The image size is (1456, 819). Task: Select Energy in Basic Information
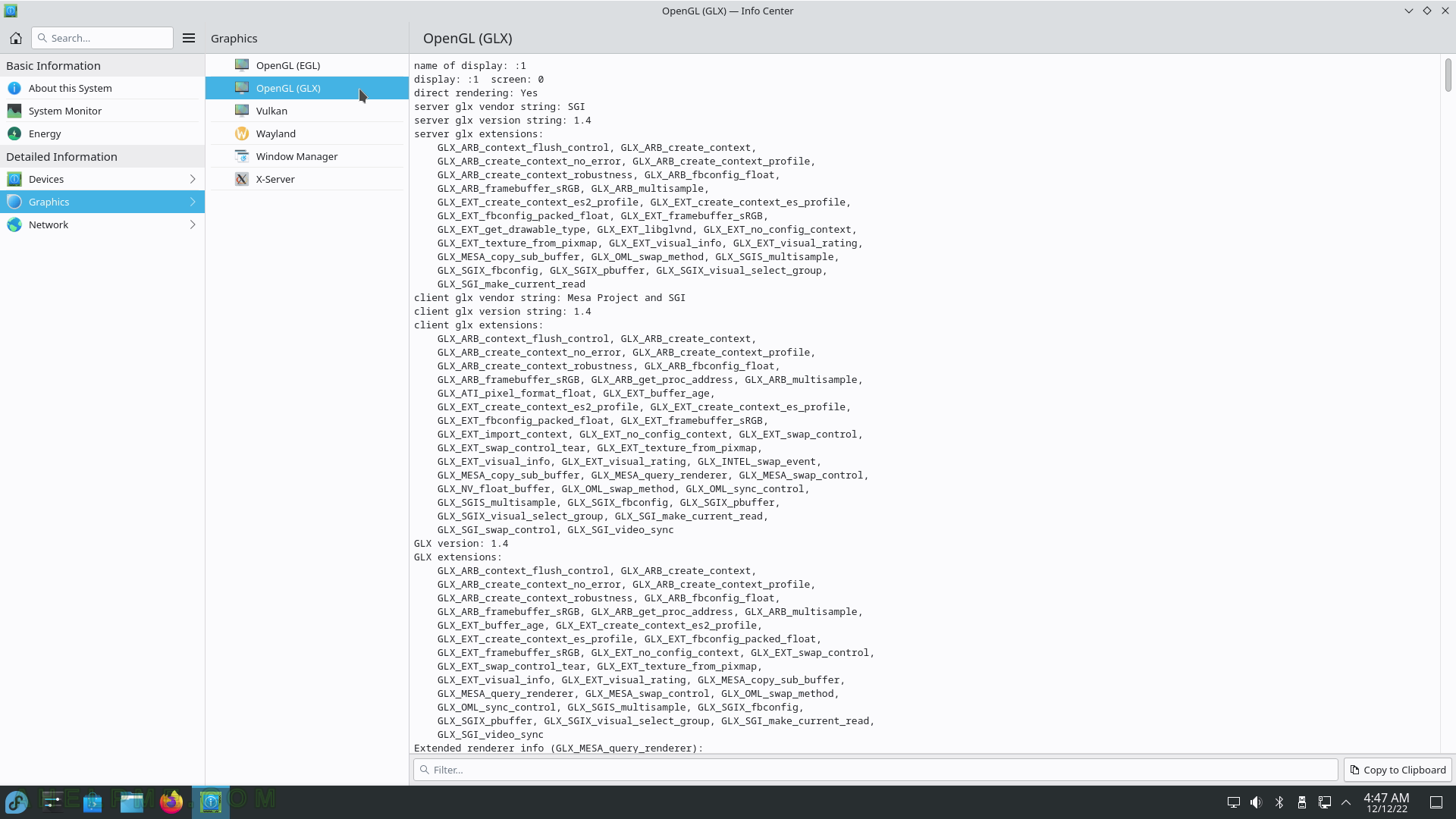coord(102,133)
